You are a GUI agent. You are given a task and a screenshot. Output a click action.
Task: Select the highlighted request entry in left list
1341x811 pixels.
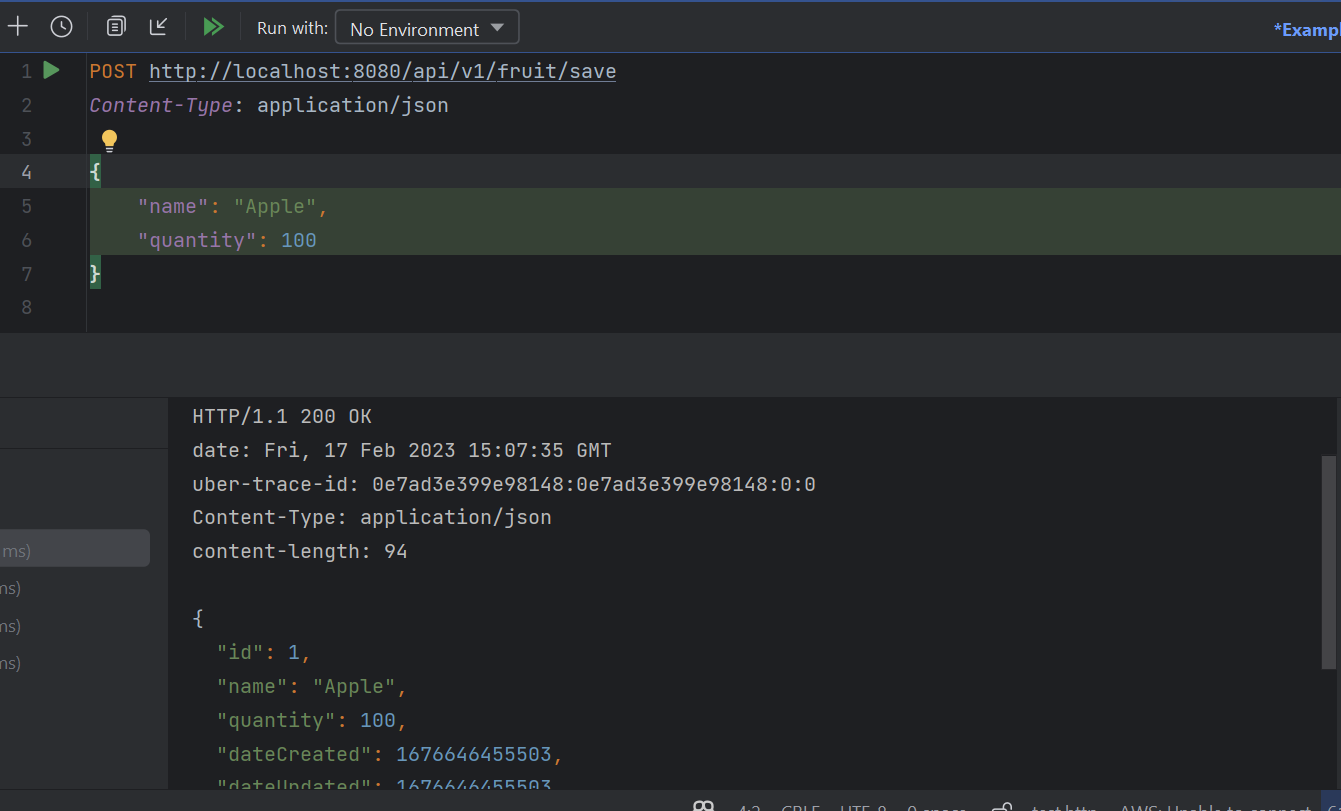click(x=75, y=549)
